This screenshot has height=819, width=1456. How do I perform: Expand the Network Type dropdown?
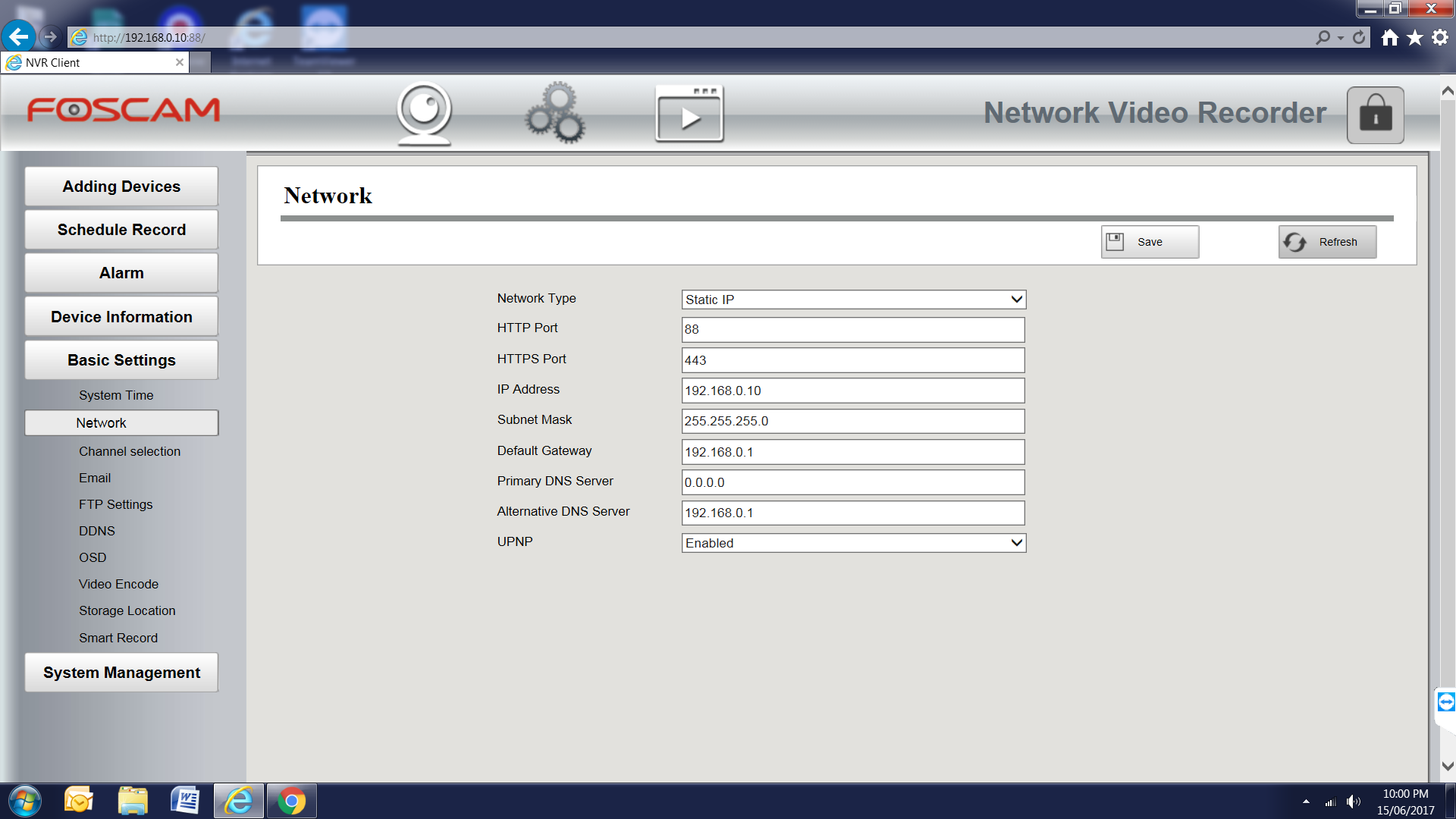[x=853, y=300]
